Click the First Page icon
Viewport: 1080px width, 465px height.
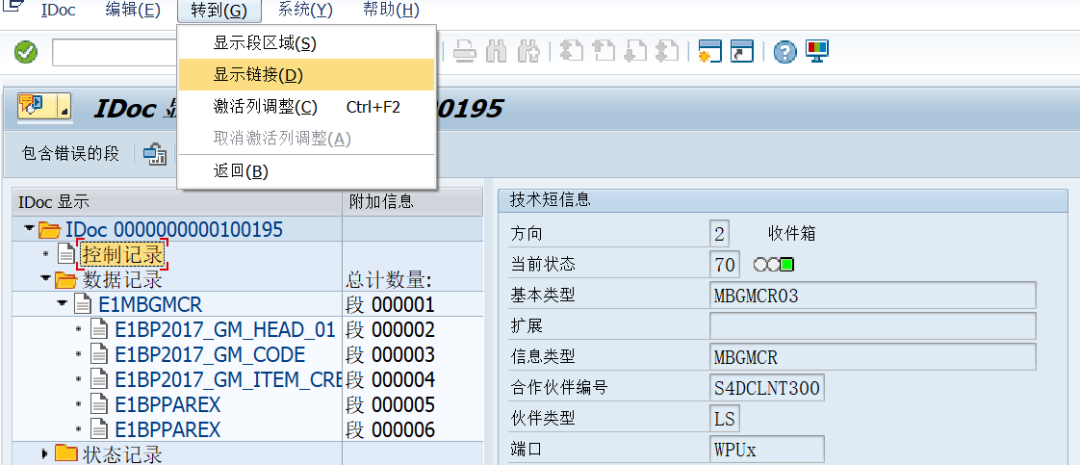tap(572, 52)
